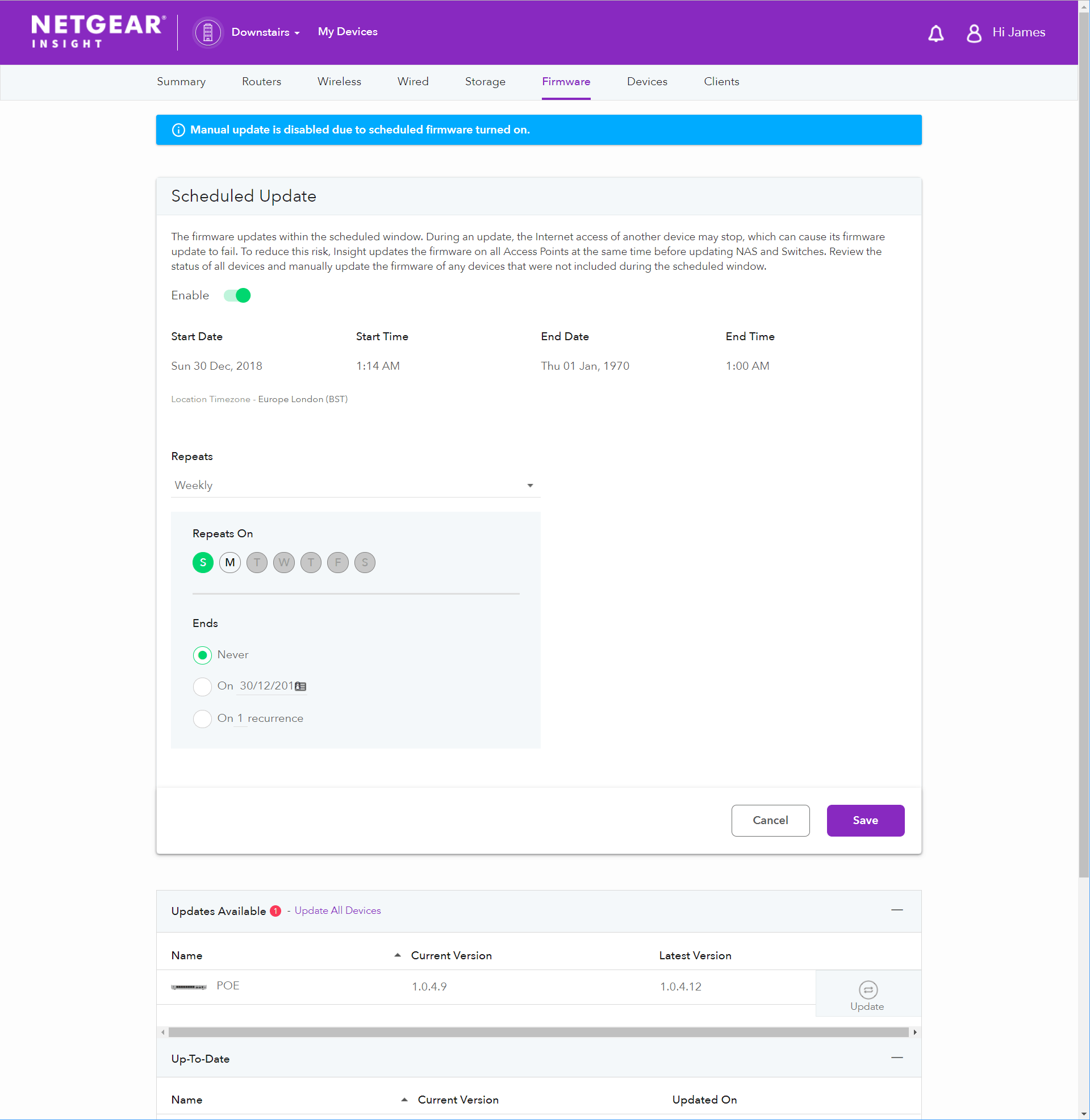Image resolution: width=1090 pixels, height=1120 pixels.
Task: Open the calendar picker next to end date
Action: pos(300,686)
